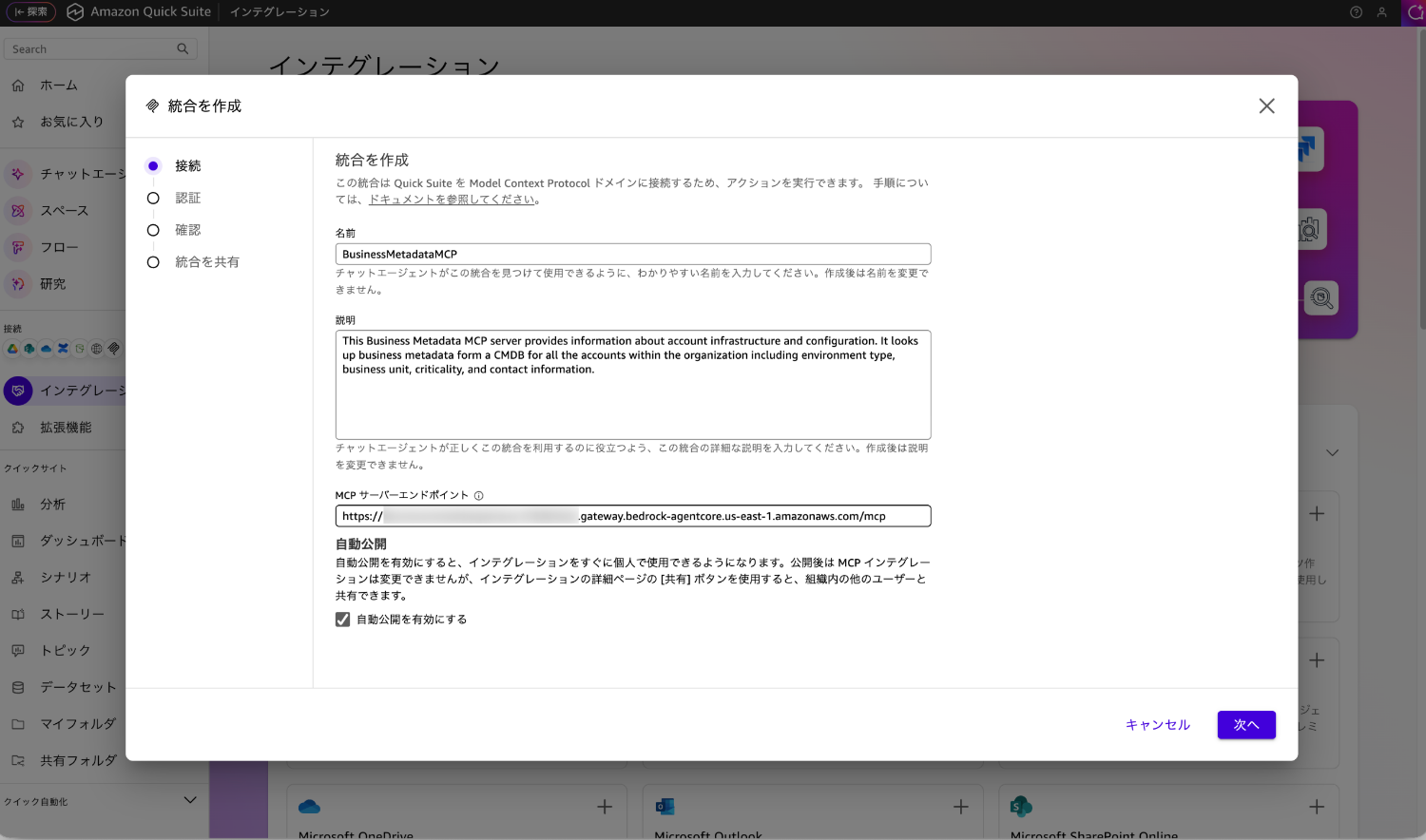Click the dashboard icon beside ダッシュボード
Screen dimensions: 1426x840
point(18,541)
